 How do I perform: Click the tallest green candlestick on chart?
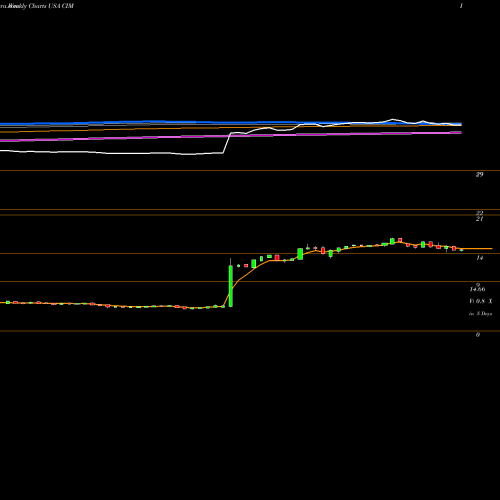tap(231, 286)
